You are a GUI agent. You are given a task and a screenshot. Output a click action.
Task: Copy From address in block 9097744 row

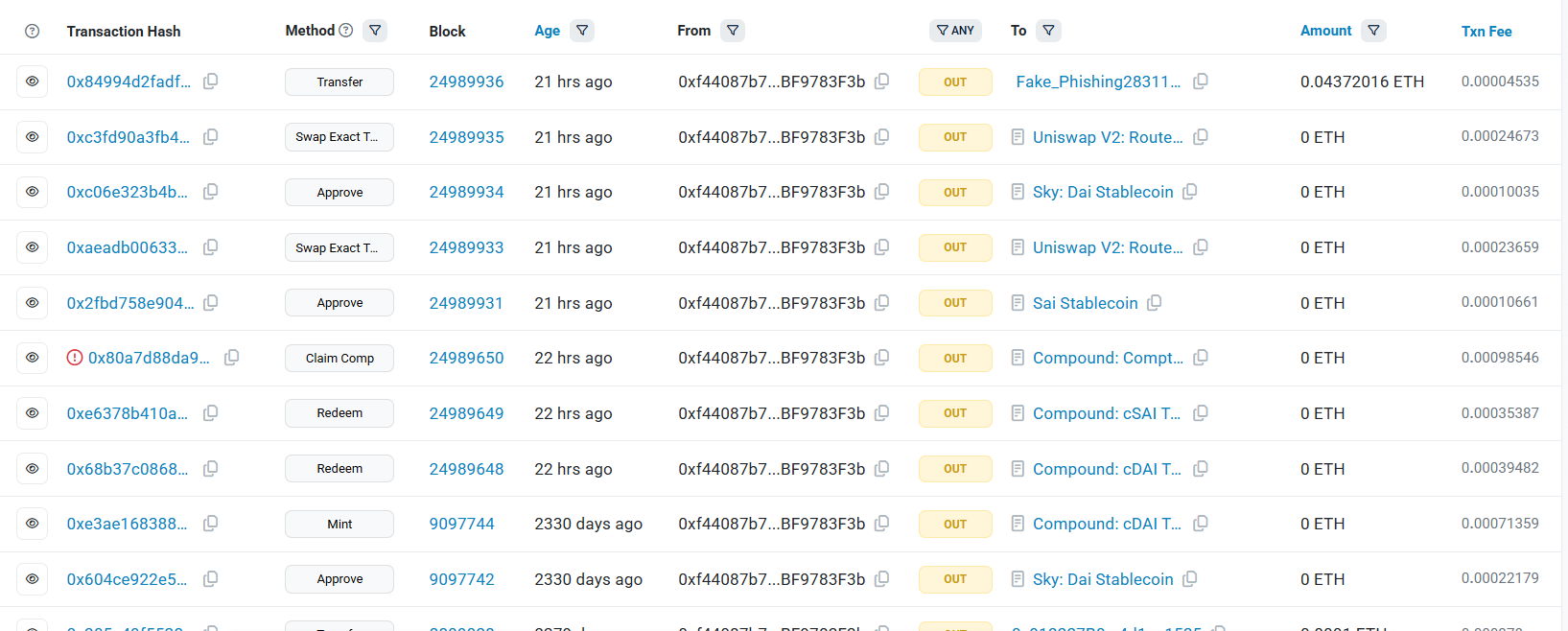point(882,524)
